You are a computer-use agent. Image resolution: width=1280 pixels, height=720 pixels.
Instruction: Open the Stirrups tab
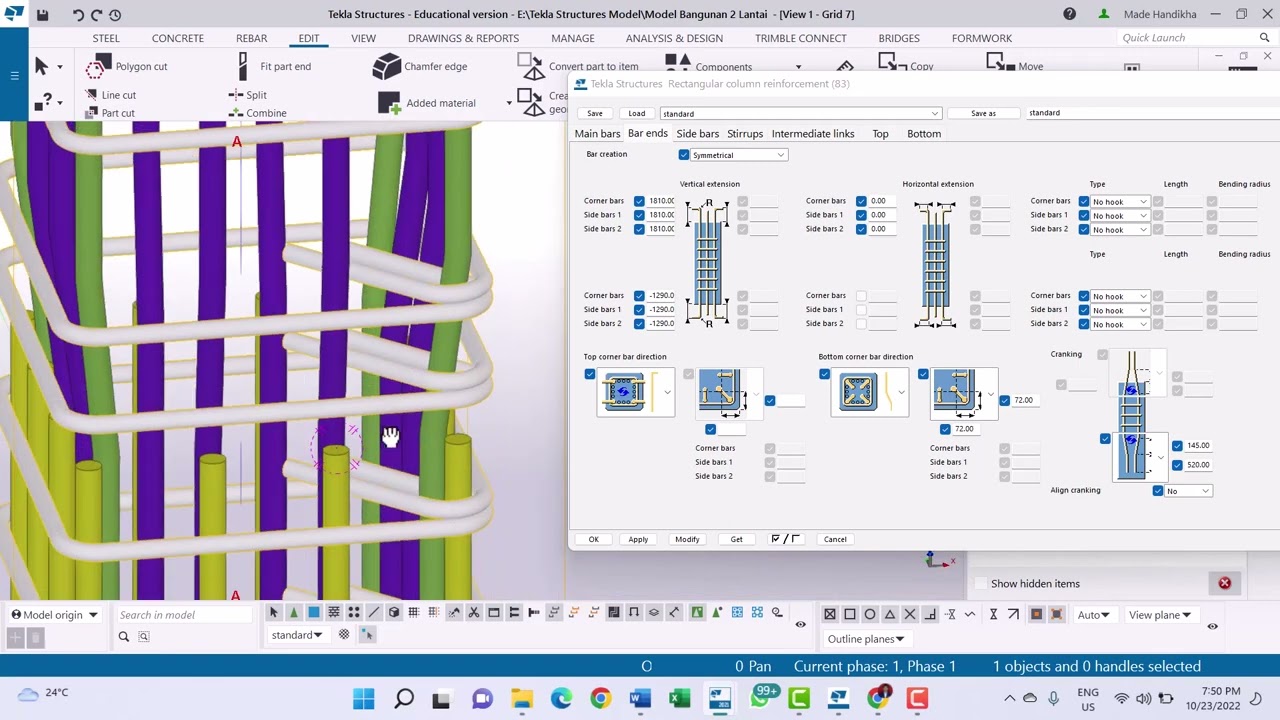coord(745,134)
